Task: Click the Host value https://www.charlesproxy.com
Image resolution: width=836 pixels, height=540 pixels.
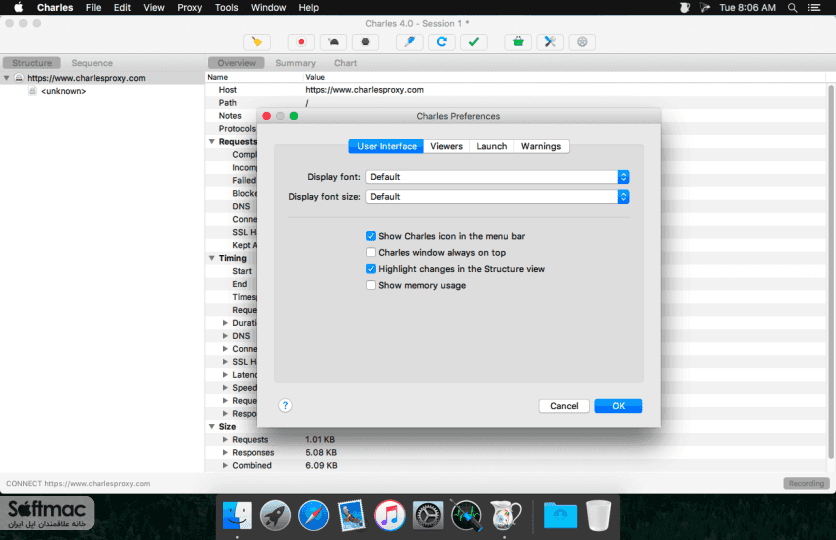Action: coord(364,90)
